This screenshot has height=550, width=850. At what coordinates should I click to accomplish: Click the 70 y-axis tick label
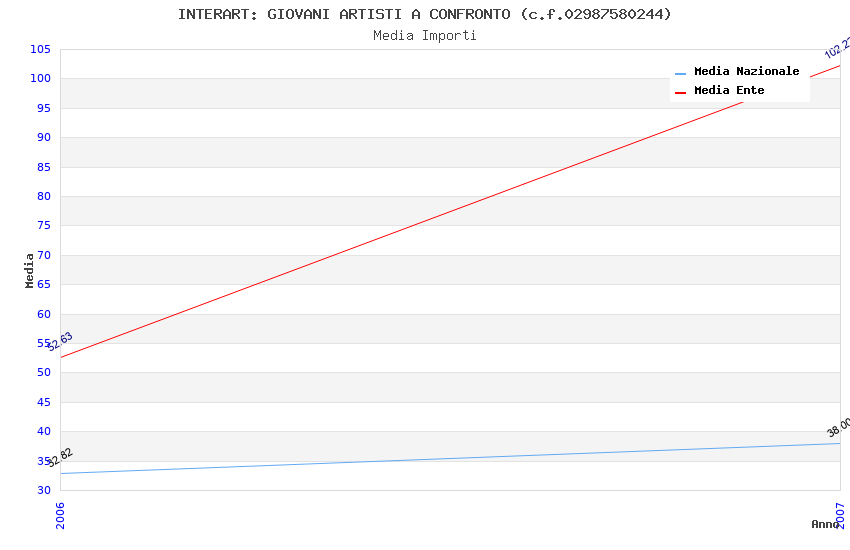click(44, 255)
